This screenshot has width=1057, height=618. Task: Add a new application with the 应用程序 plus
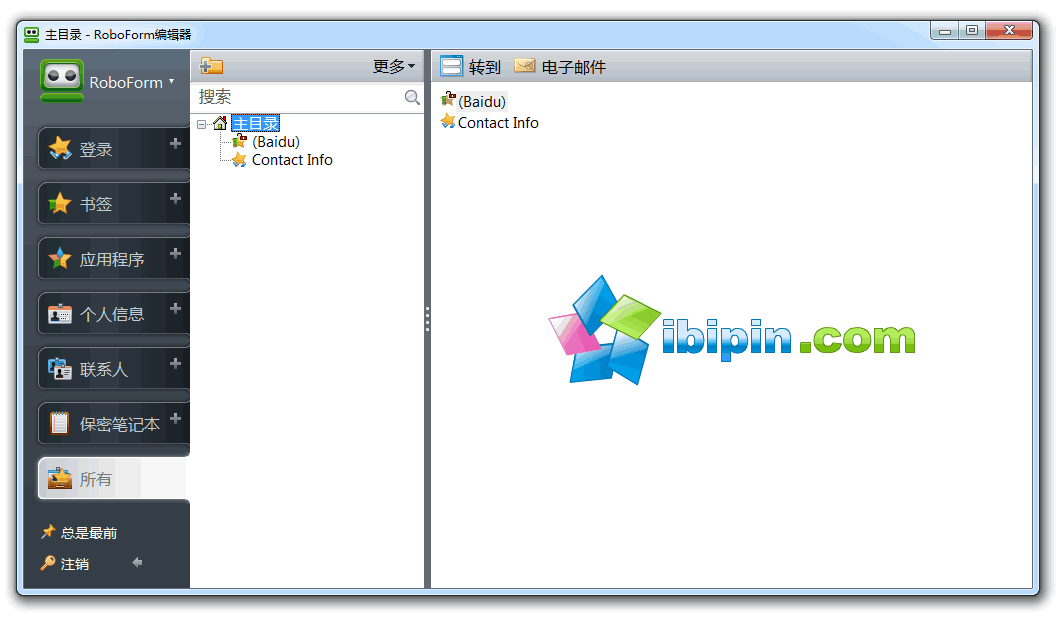pyautogui.click(x=175, y=253)
